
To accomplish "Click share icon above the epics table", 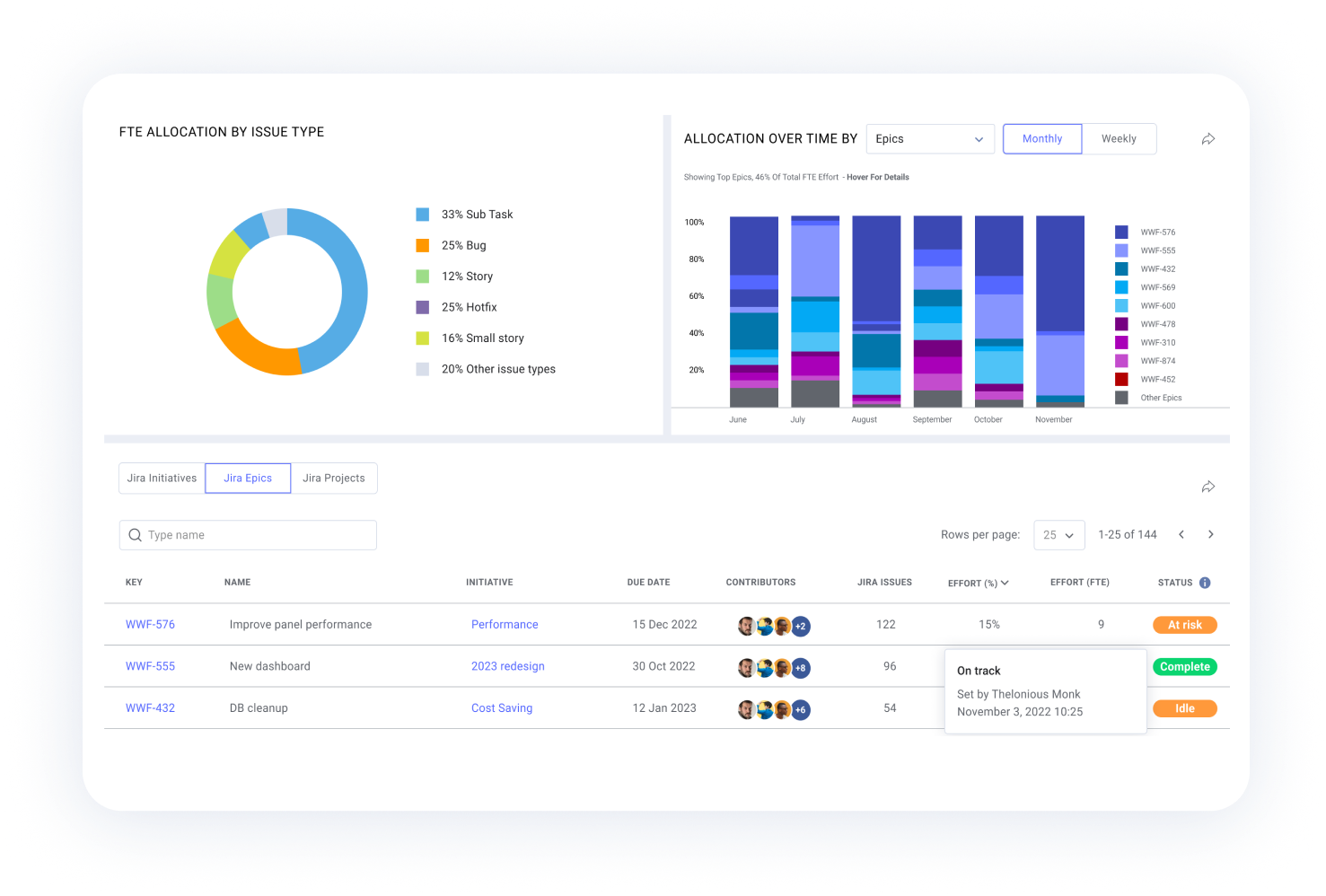I will 1208,487.
